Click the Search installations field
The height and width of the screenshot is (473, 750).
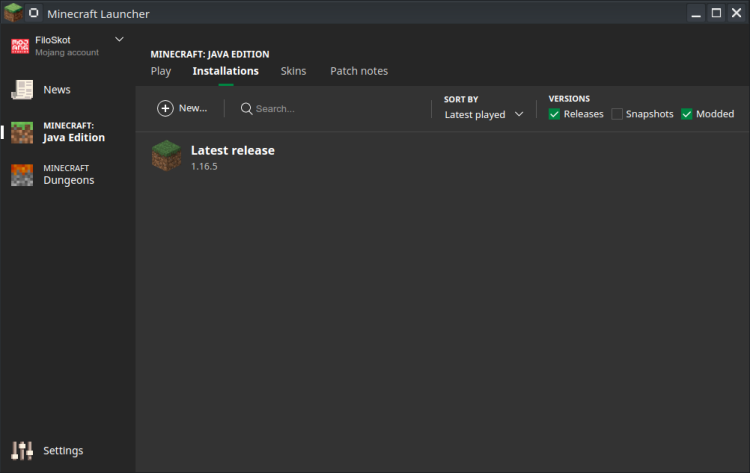[x=330, y=109]
